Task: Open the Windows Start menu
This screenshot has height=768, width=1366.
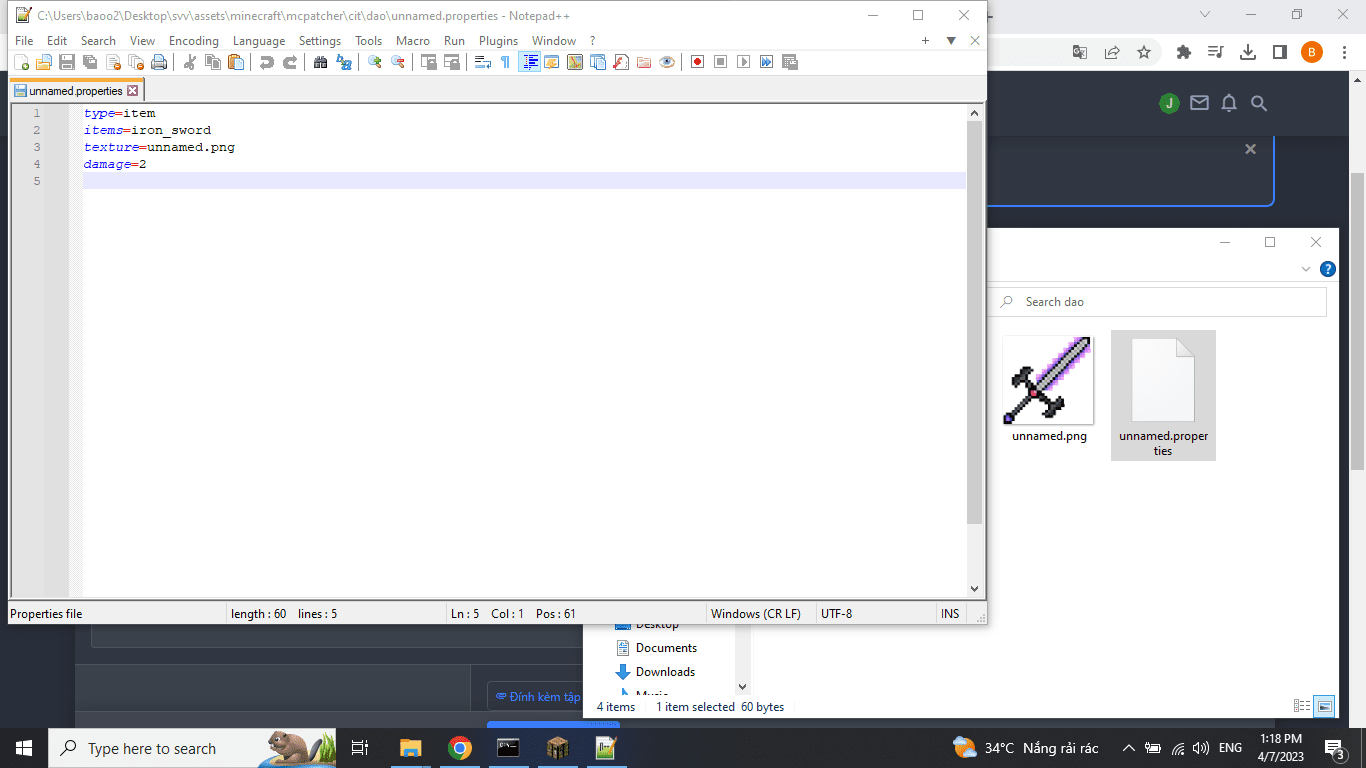Action: coord(24,748)
